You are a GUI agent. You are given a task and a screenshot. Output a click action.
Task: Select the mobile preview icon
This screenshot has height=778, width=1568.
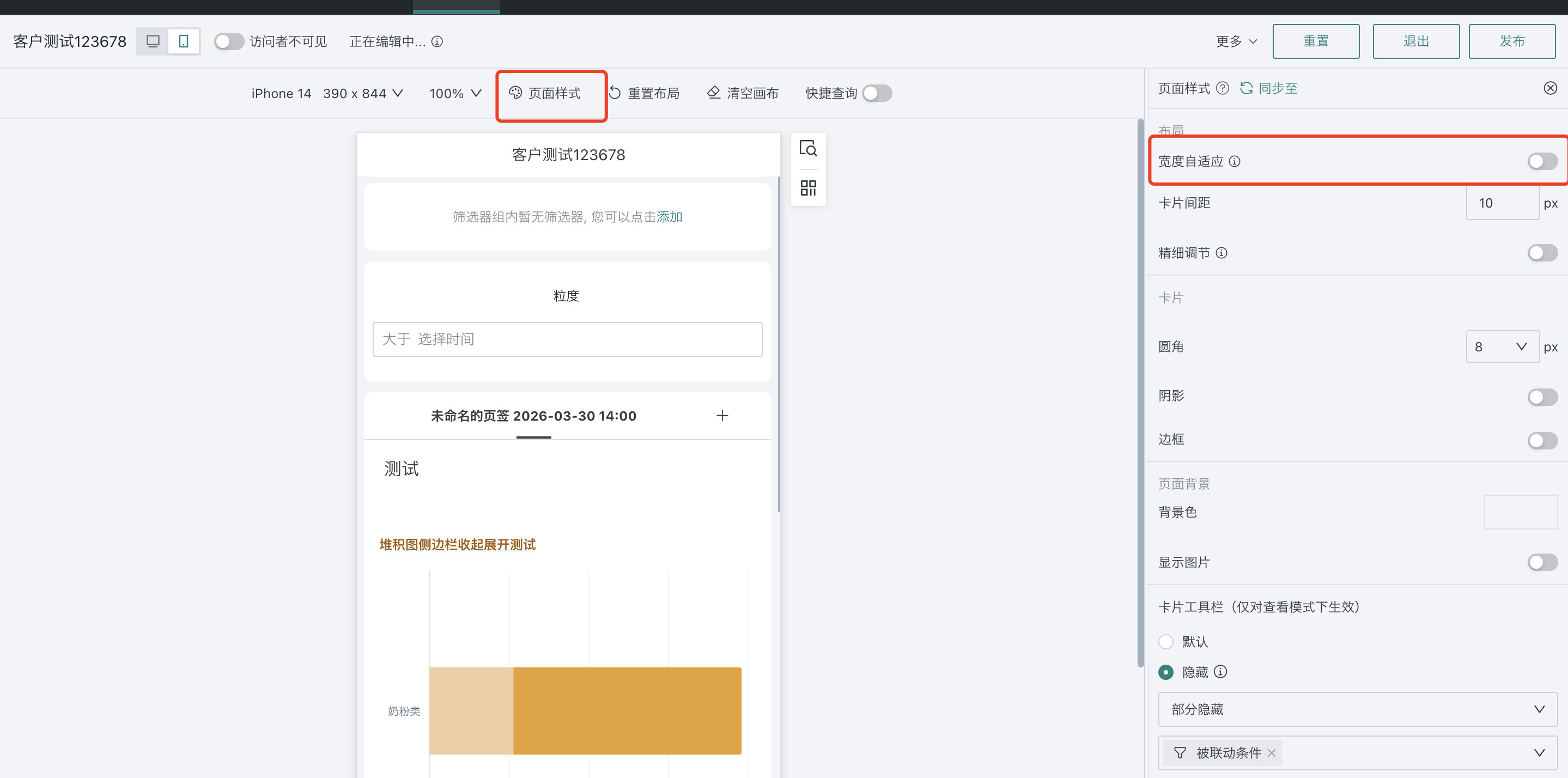[185, 41]
